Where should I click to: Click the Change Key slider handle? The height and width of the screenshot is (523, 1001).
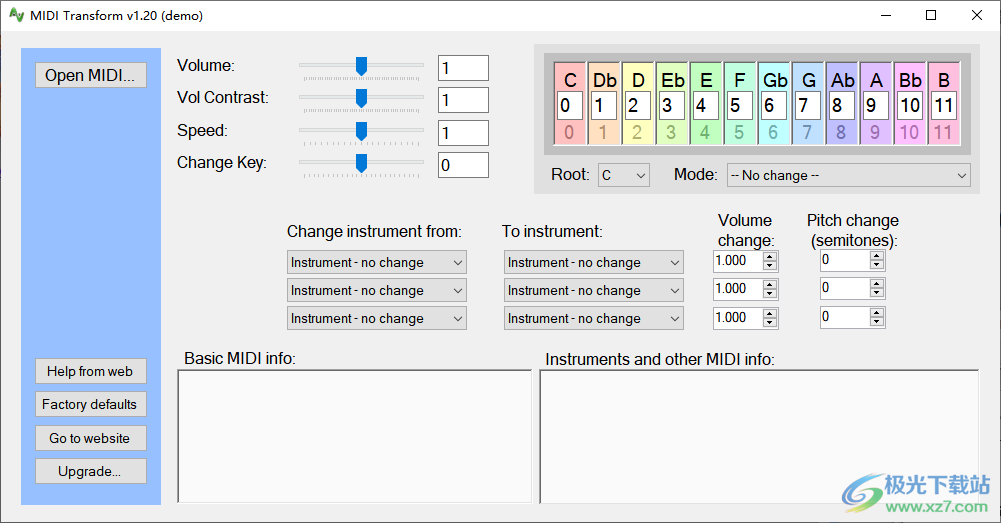[361, 163]
